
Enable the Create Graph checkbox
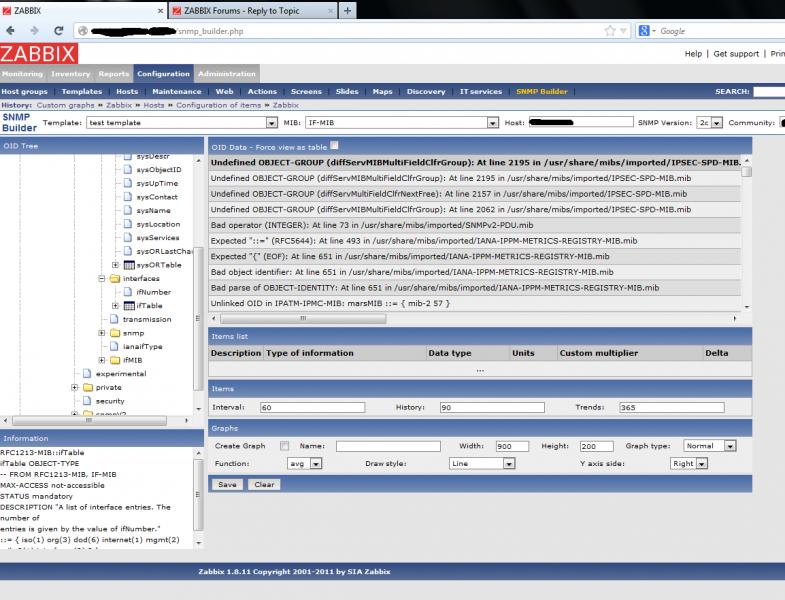click(285, 446)
